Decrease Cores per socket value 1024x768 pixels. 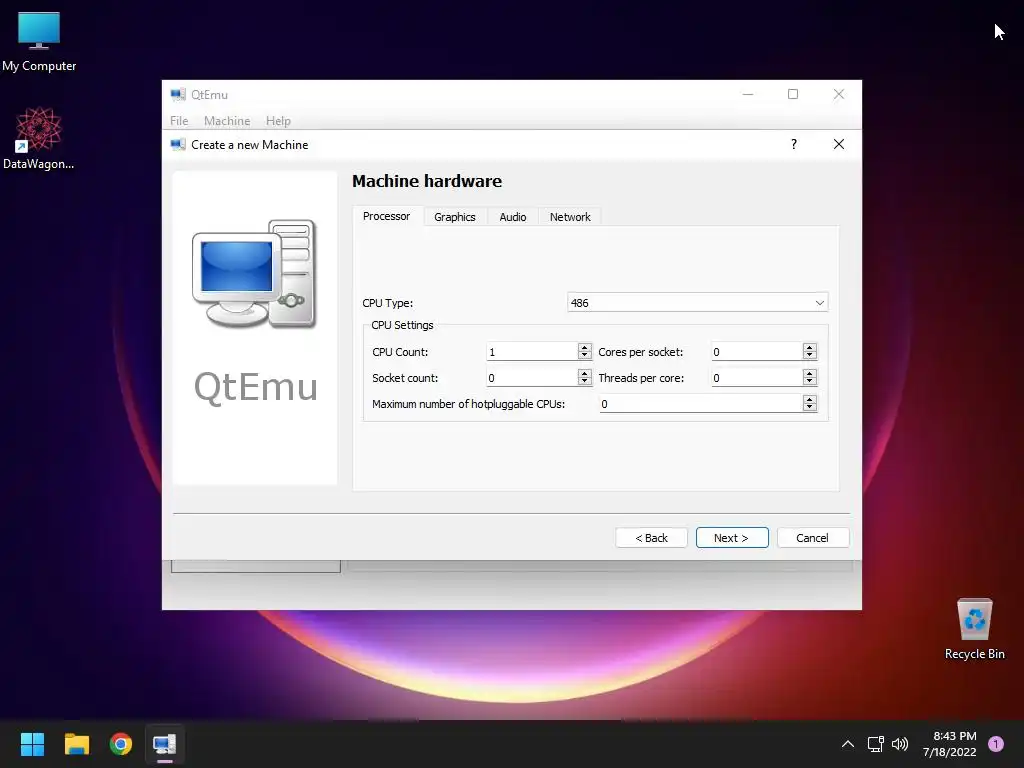pos(810,356)
